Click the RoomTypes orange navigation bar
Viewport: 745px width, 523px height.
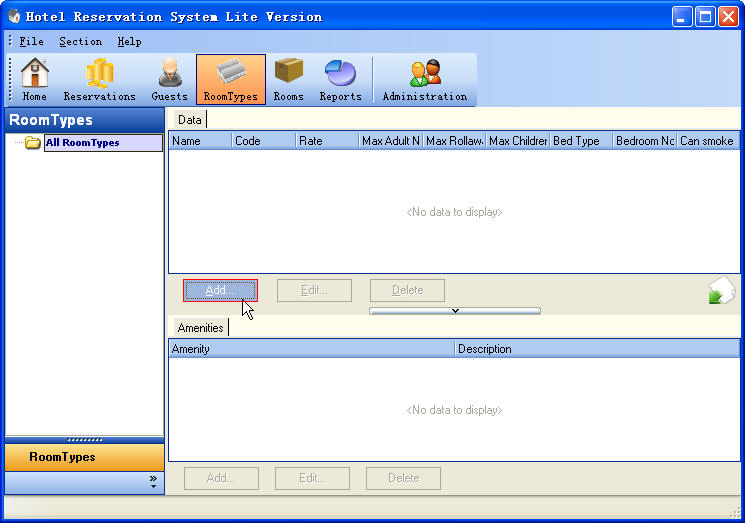click(84, 457)
